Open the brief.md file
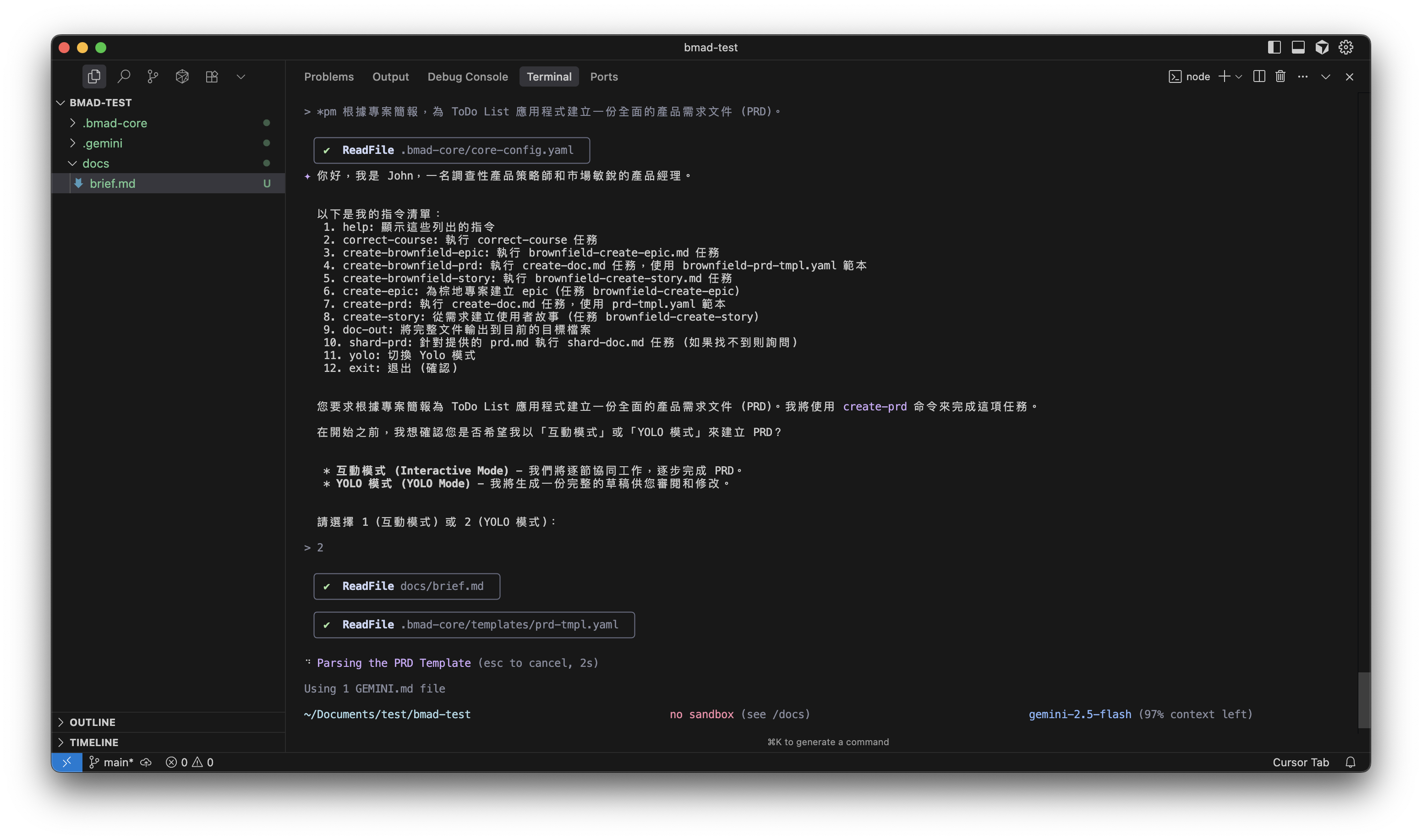The width and height of the screenshot is (1422, 840). coord(169,183)
